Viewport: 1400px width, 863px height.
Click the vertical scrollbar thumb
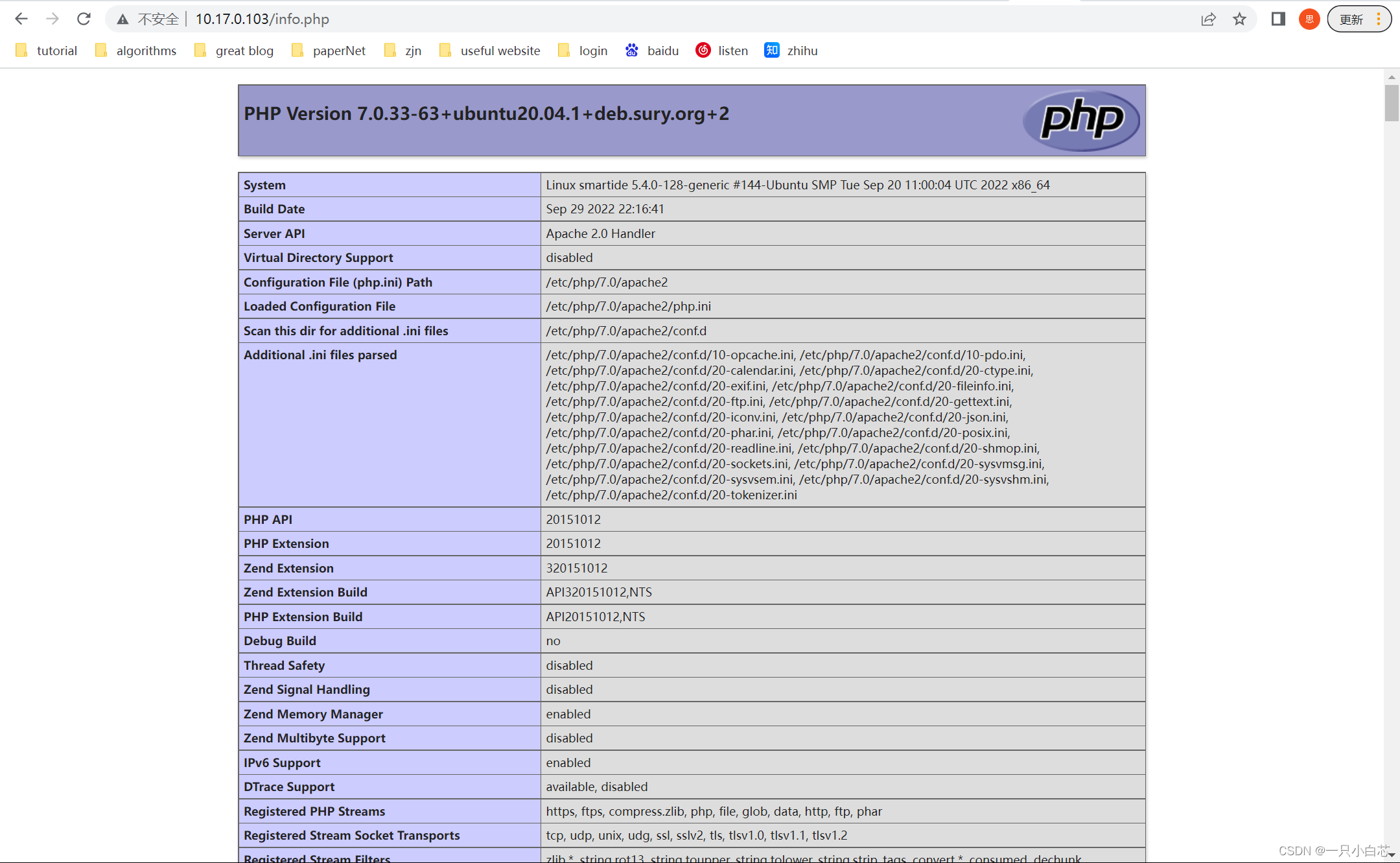[x=1392, y=103]
